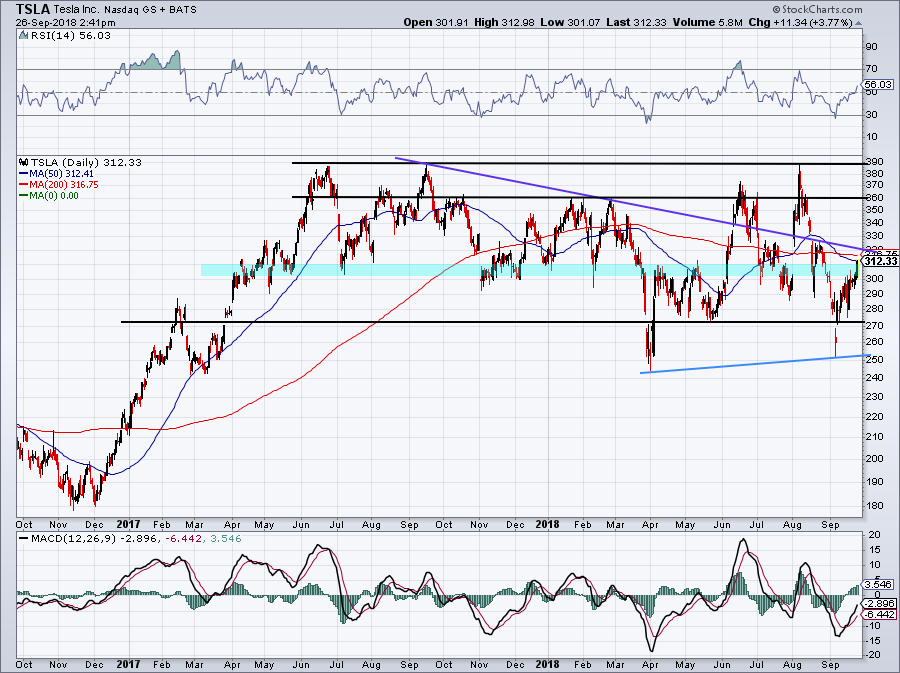This screenshot has height=673, width=900.
Task: Click the 56.03 RSI value tag on right axis
Action: (878, 84)
